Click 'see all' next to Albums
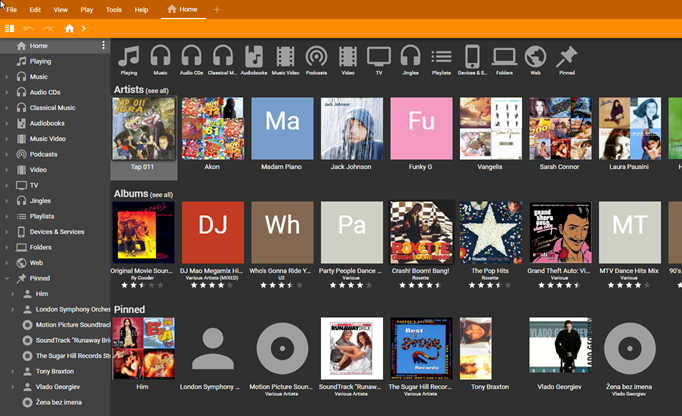The height and width of the screenshot is (416, 682). click(161, 195)
